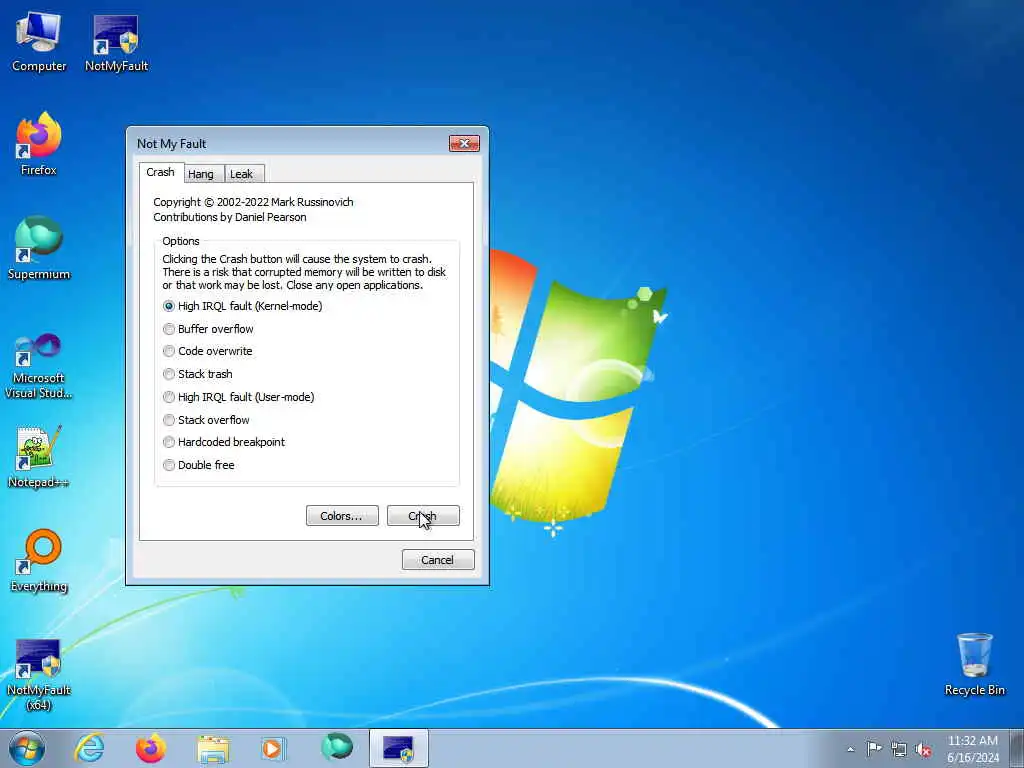
Task: Click the NotMyFault taskbar button
Action: click(398, 748)
